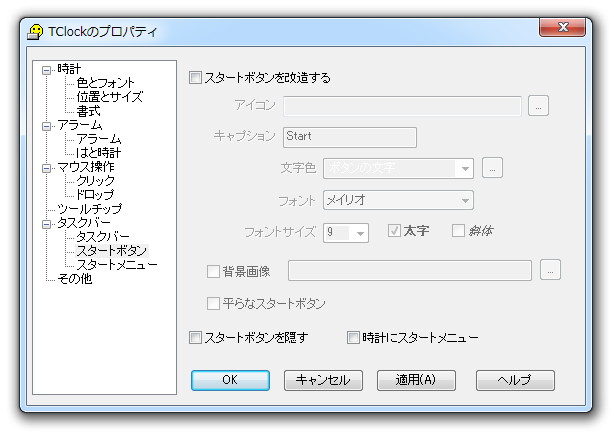Select スタートボタン in the tree
The height and width of the screenshot is (435, 614).
(x=112, y=251)
